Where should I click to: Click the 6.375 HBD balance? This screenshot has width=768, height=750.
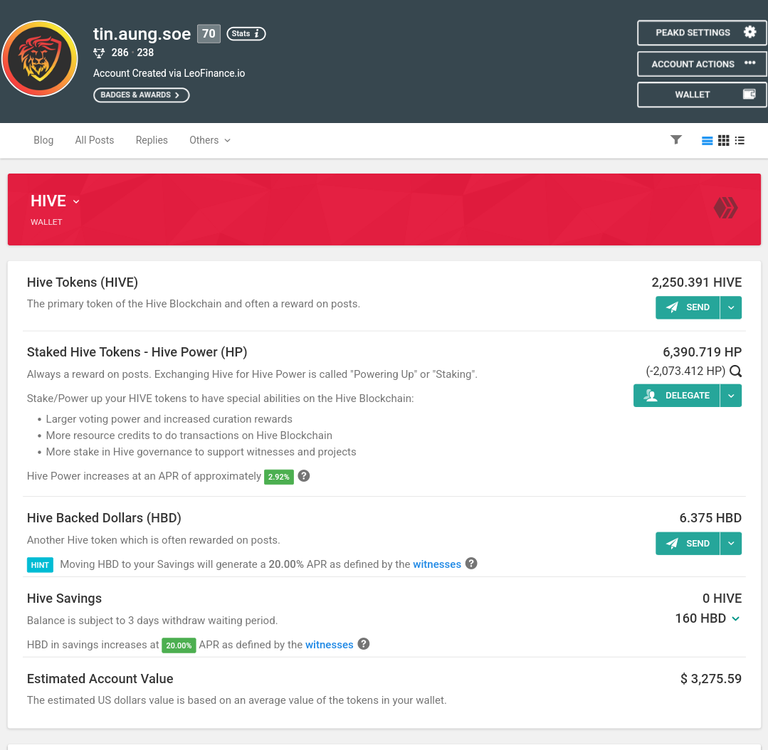point(710,518)
